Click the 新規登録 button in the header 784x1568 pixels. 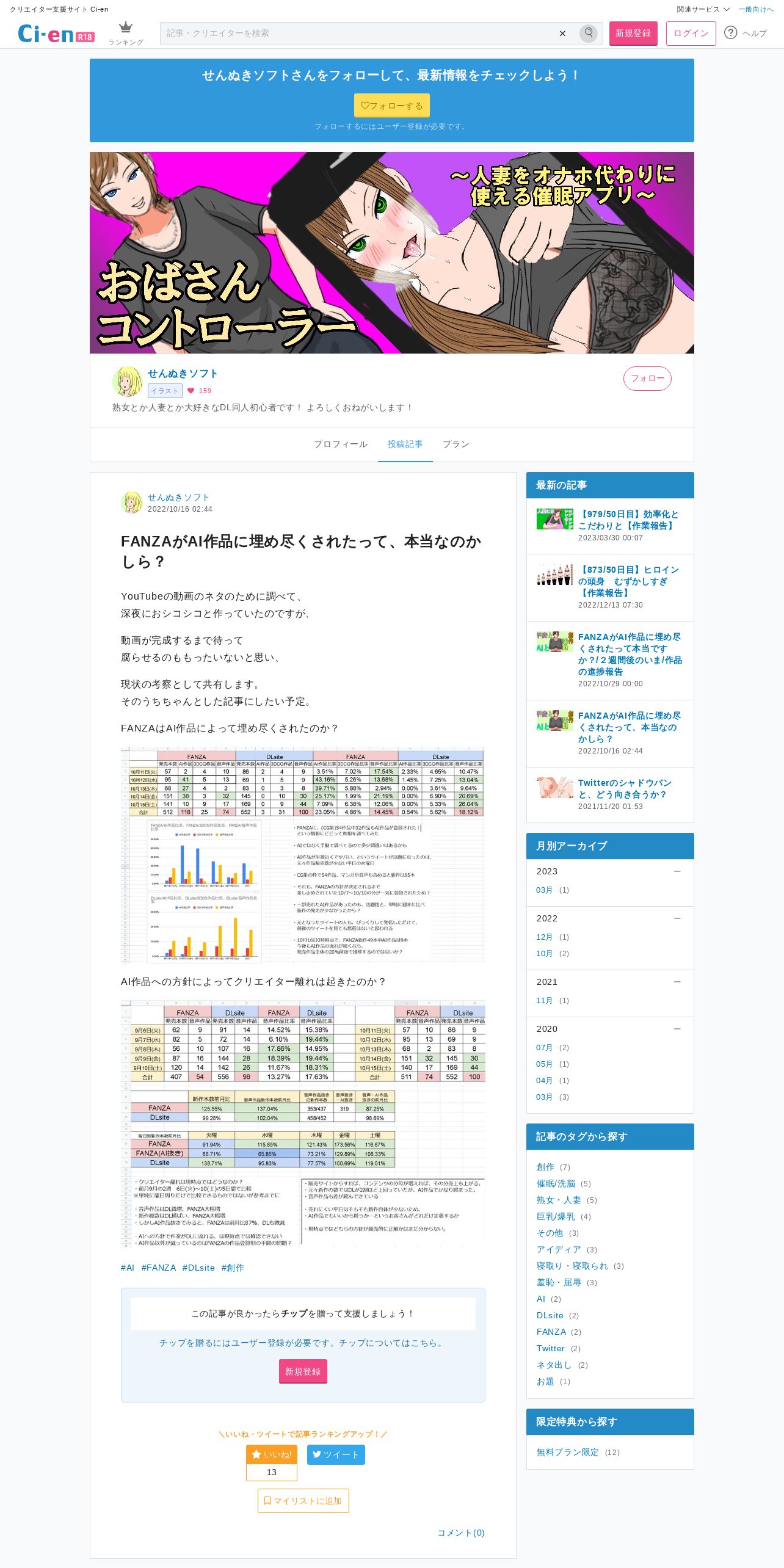click(x=633, y=34)
